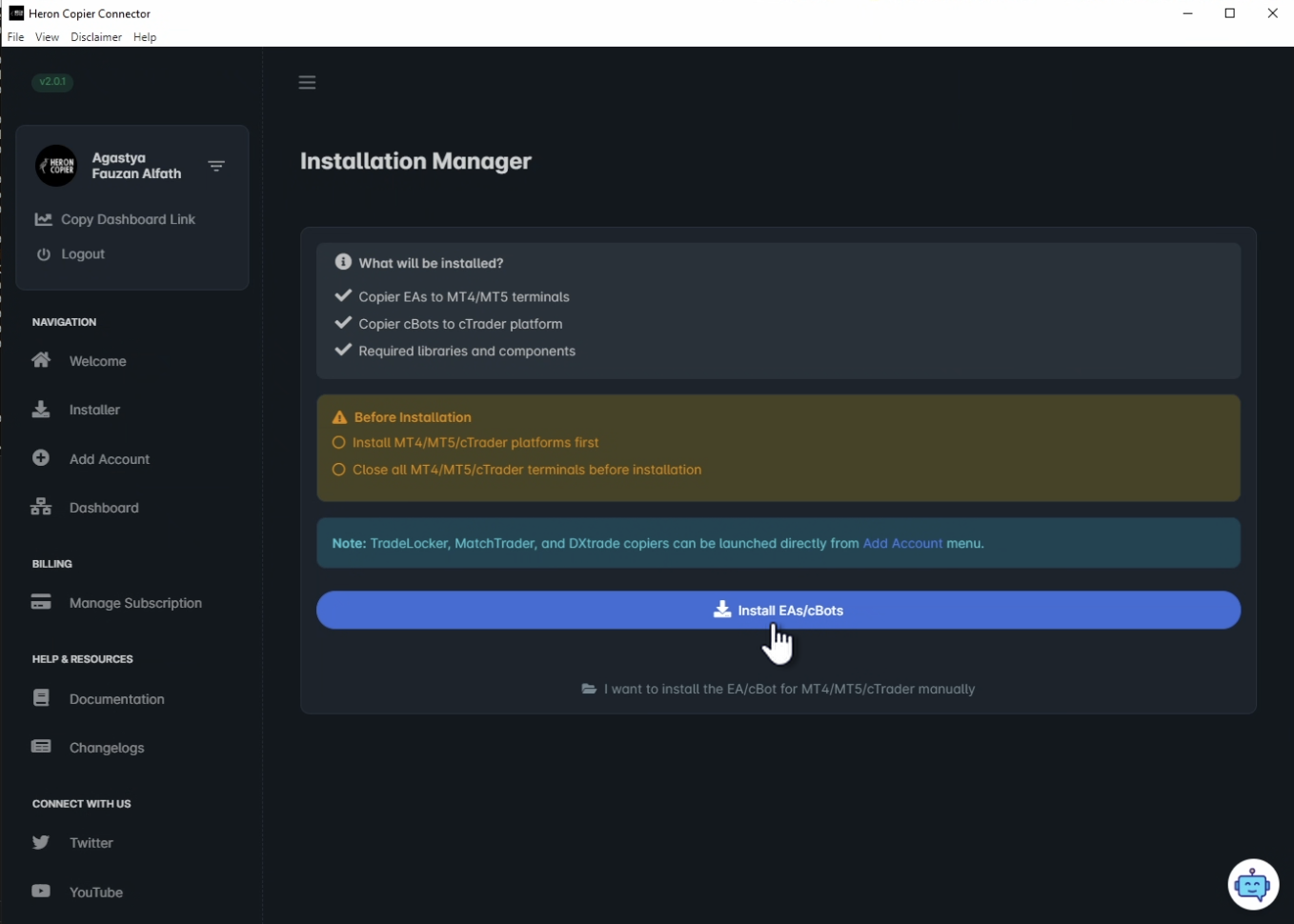Click the YouTube icon in sidebar
Screen dimensions: 1294x924
(40, 892)
